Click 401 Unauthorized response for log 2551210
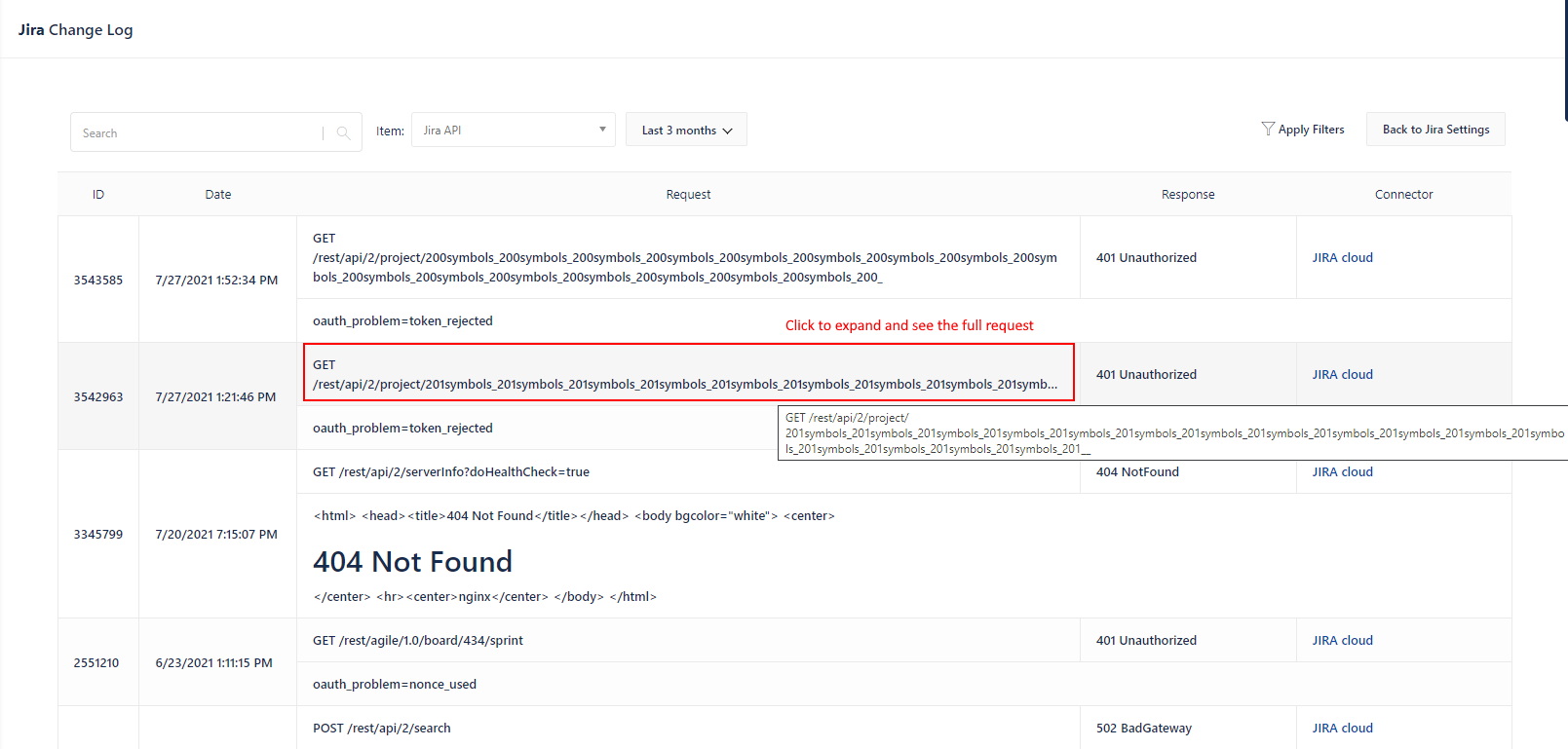 point(1146,640)
